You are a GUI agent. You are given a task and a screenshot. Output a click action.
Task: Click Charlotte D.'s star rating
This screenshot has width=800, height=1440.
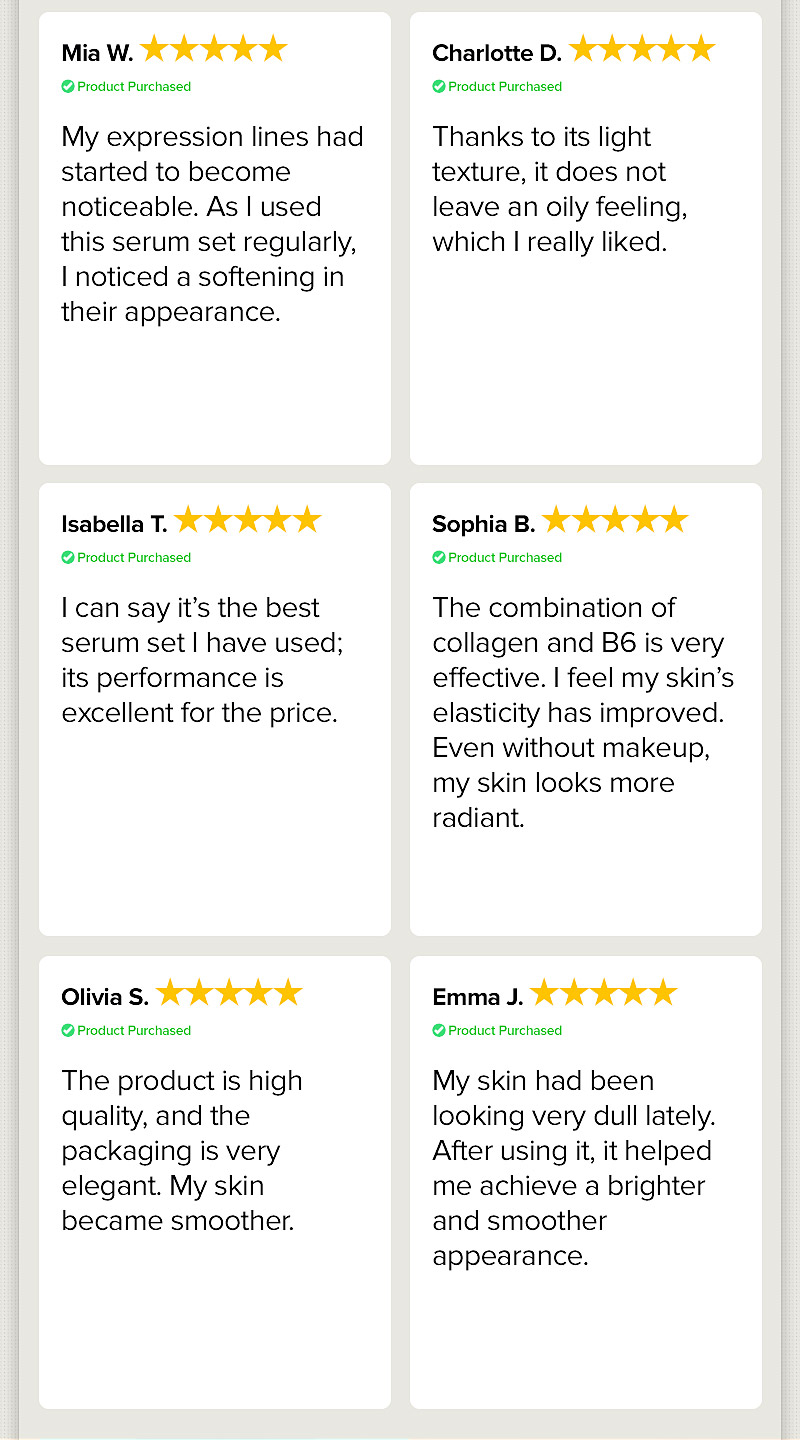pyautogui.click(x=642, y=49)
